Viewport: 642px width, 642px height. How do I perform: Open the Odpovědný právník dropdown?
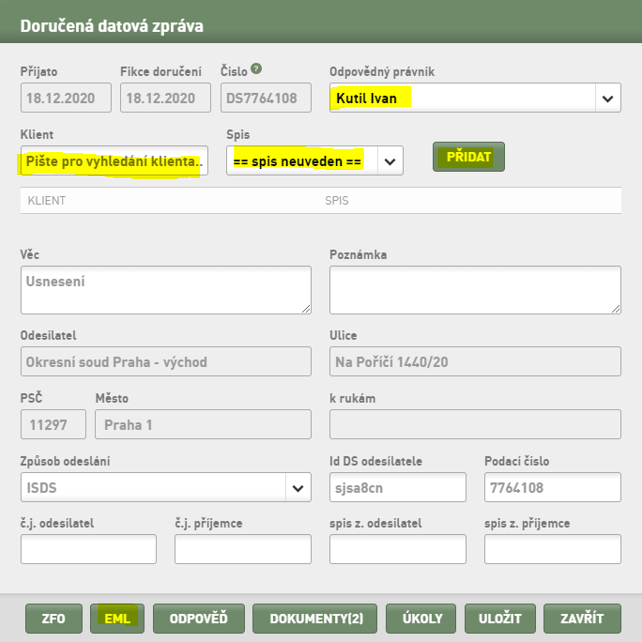click(x=475, y=98)
